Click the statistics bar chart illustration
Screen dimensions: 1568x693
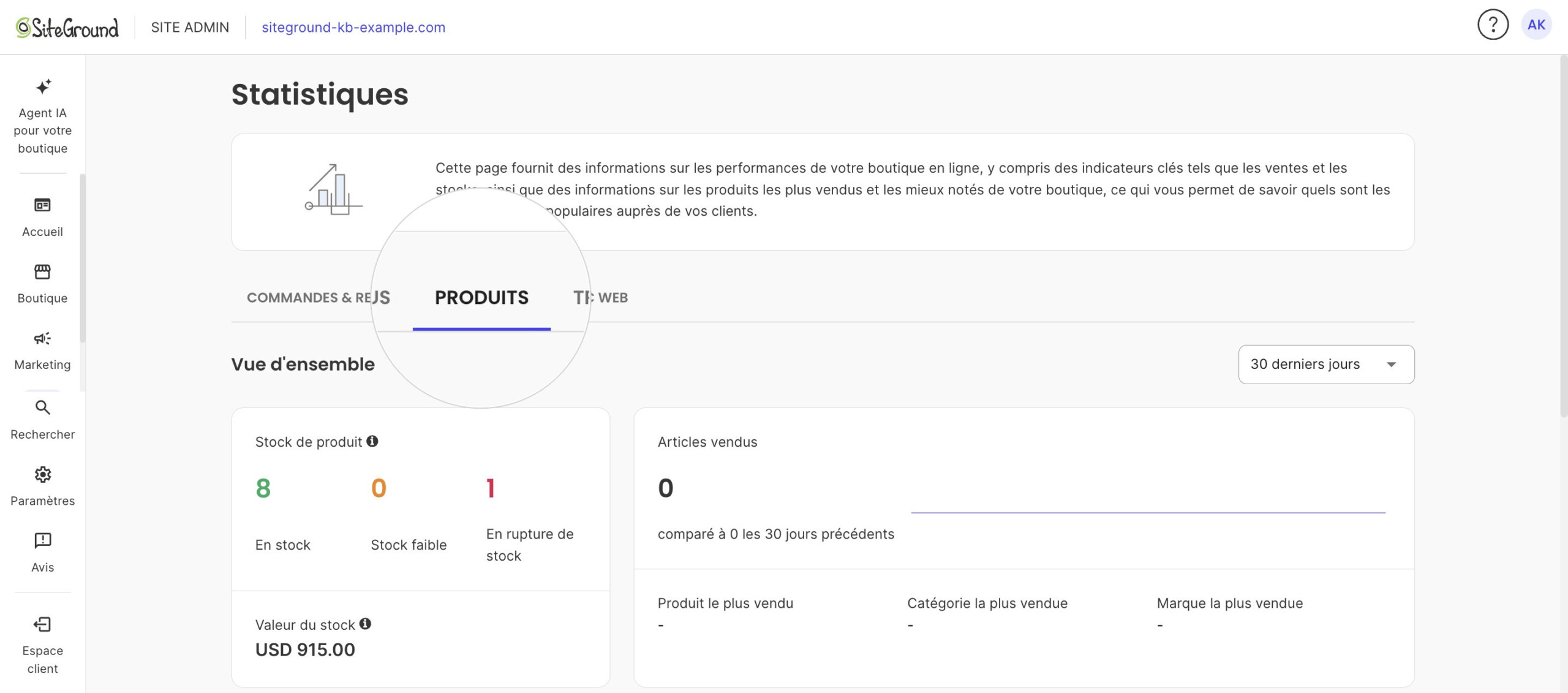(x=333, y=189)
